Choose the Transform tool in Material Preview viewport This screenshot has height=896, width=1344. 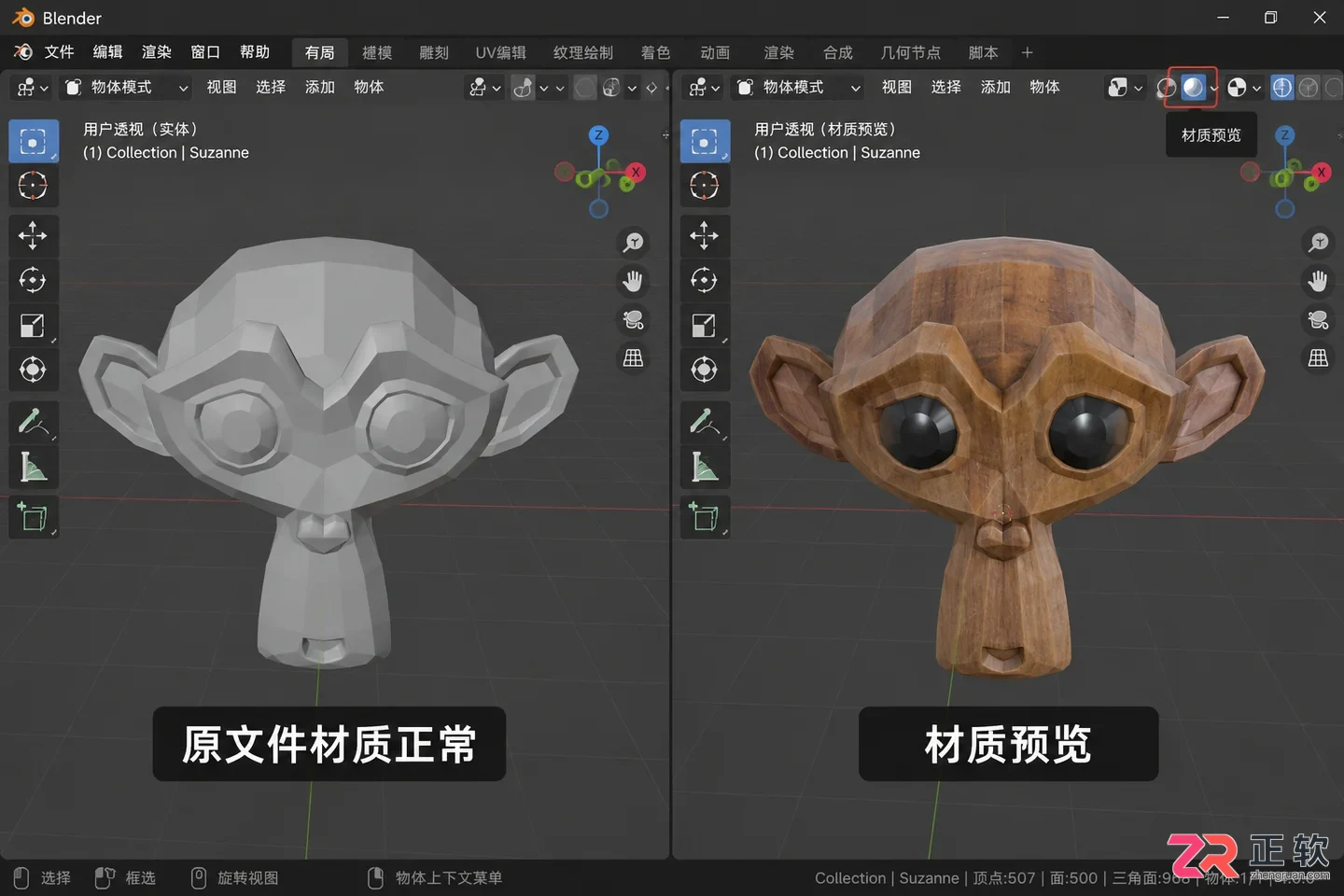705,370
